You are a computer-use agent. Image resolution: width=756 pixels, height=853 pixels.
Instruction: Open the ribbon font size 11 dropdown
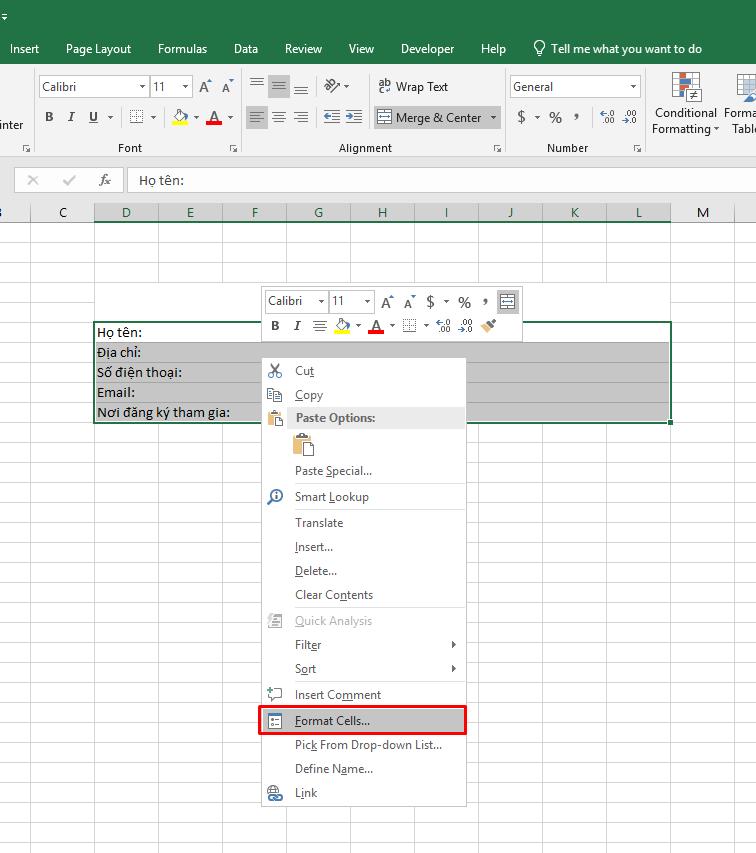tap(185, 86)
